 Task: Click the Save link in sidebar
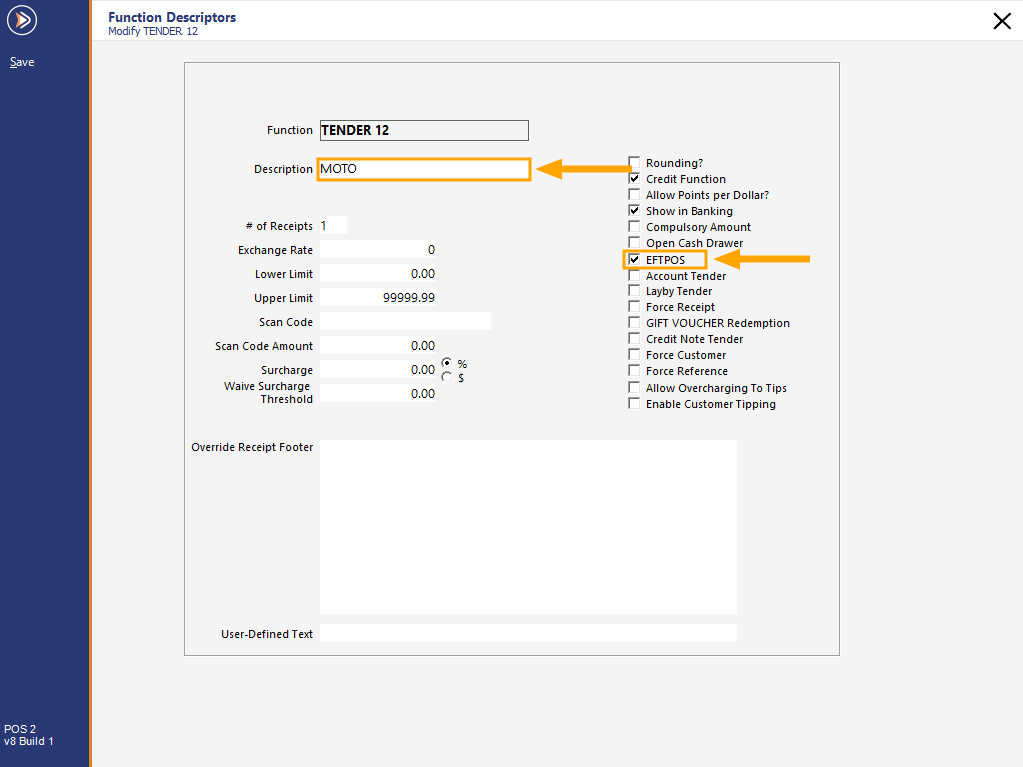pos(21,61)
